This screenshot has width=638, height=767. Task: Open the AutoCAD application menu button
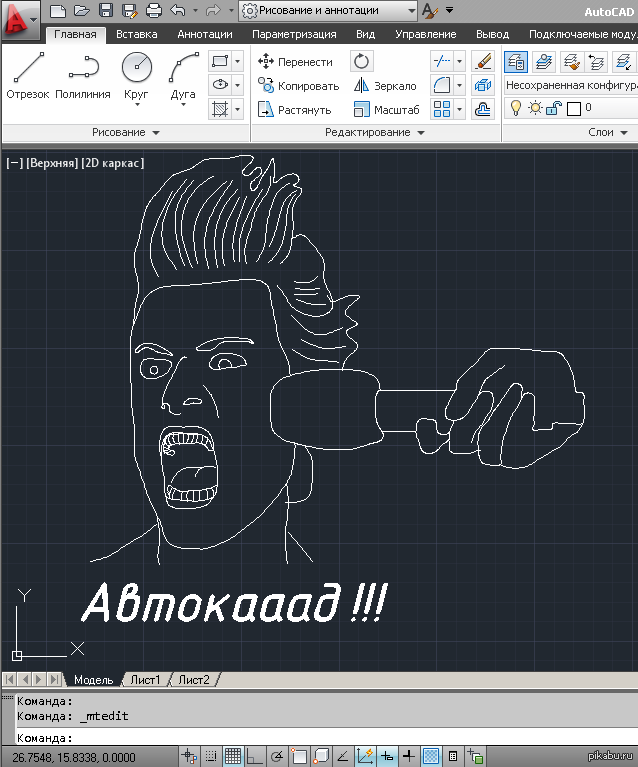pyautogui.click(x=20, y=21)
